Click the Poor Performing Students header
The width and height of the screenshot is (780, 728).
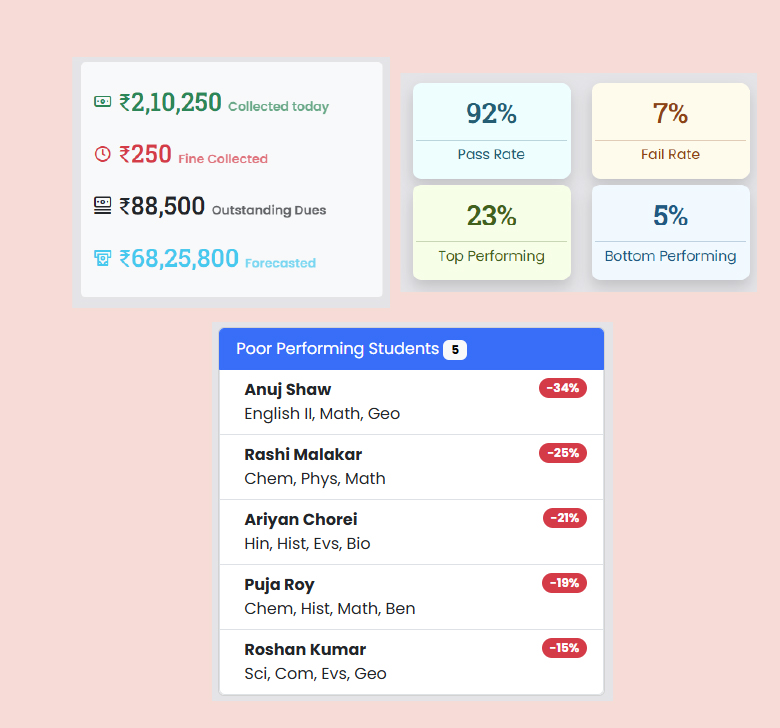411,349
